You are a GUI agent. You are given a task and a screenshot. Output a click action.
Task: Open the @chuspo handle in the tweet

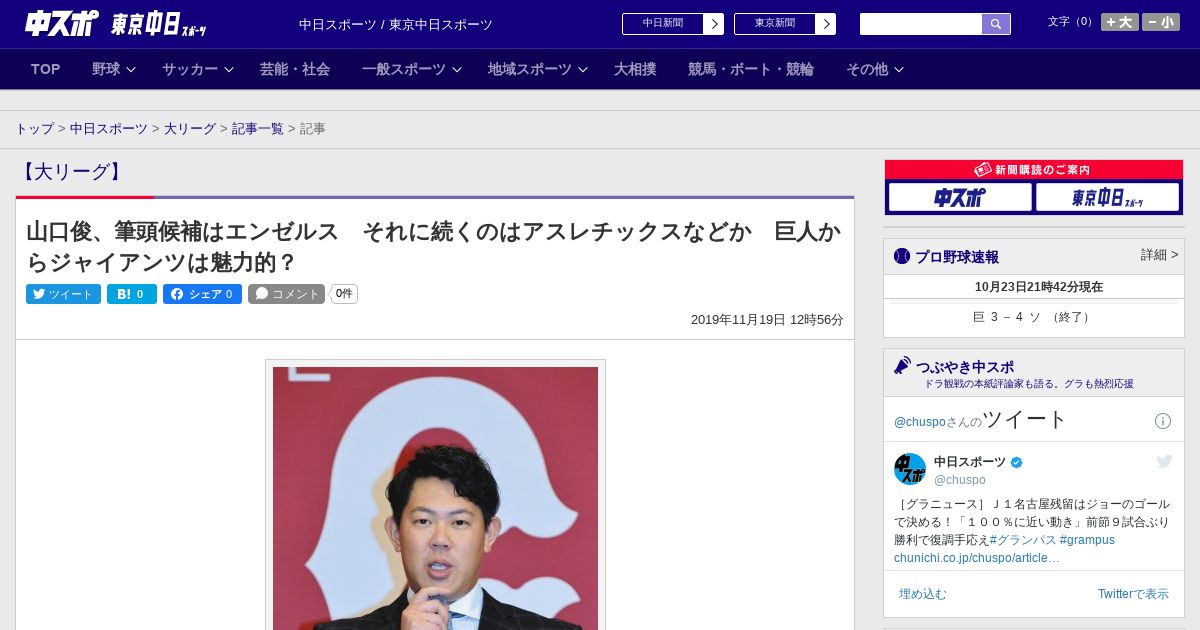pyautogui.click(x=960, y=480)
